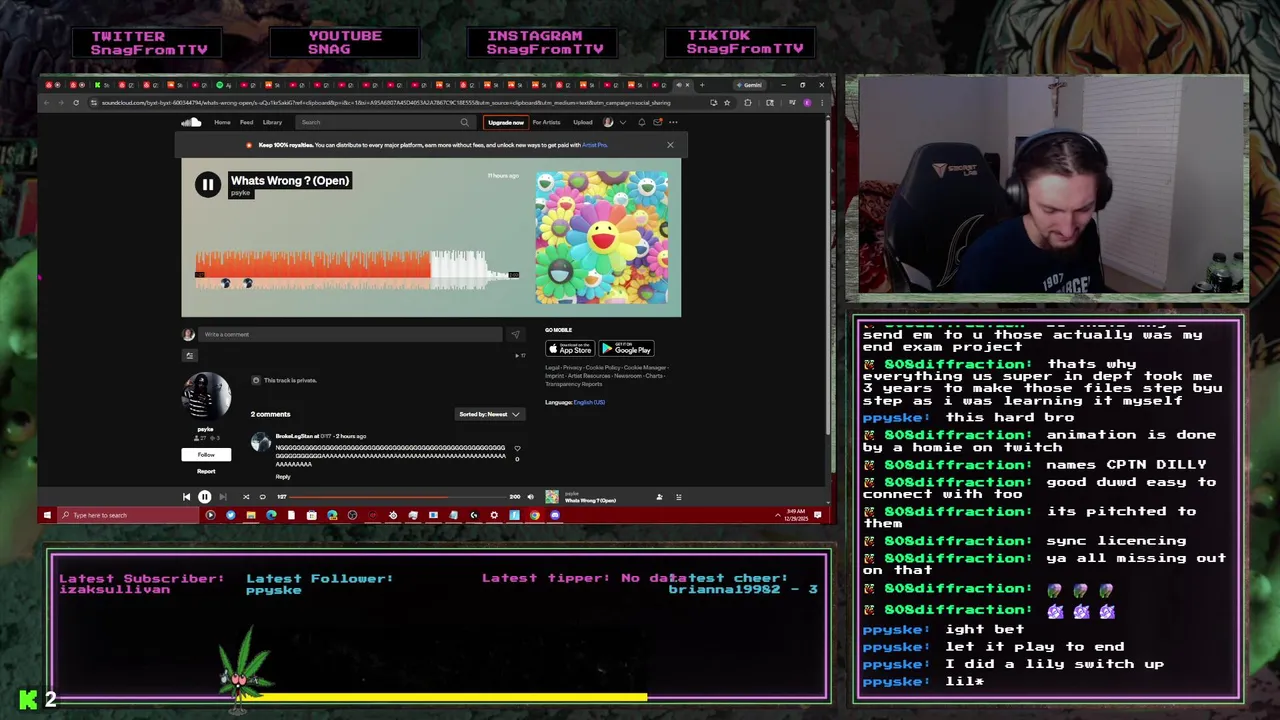Screen dimensions: 1280x720
Task: Toggle shuffle in player bar
Action: click(246, 497)
